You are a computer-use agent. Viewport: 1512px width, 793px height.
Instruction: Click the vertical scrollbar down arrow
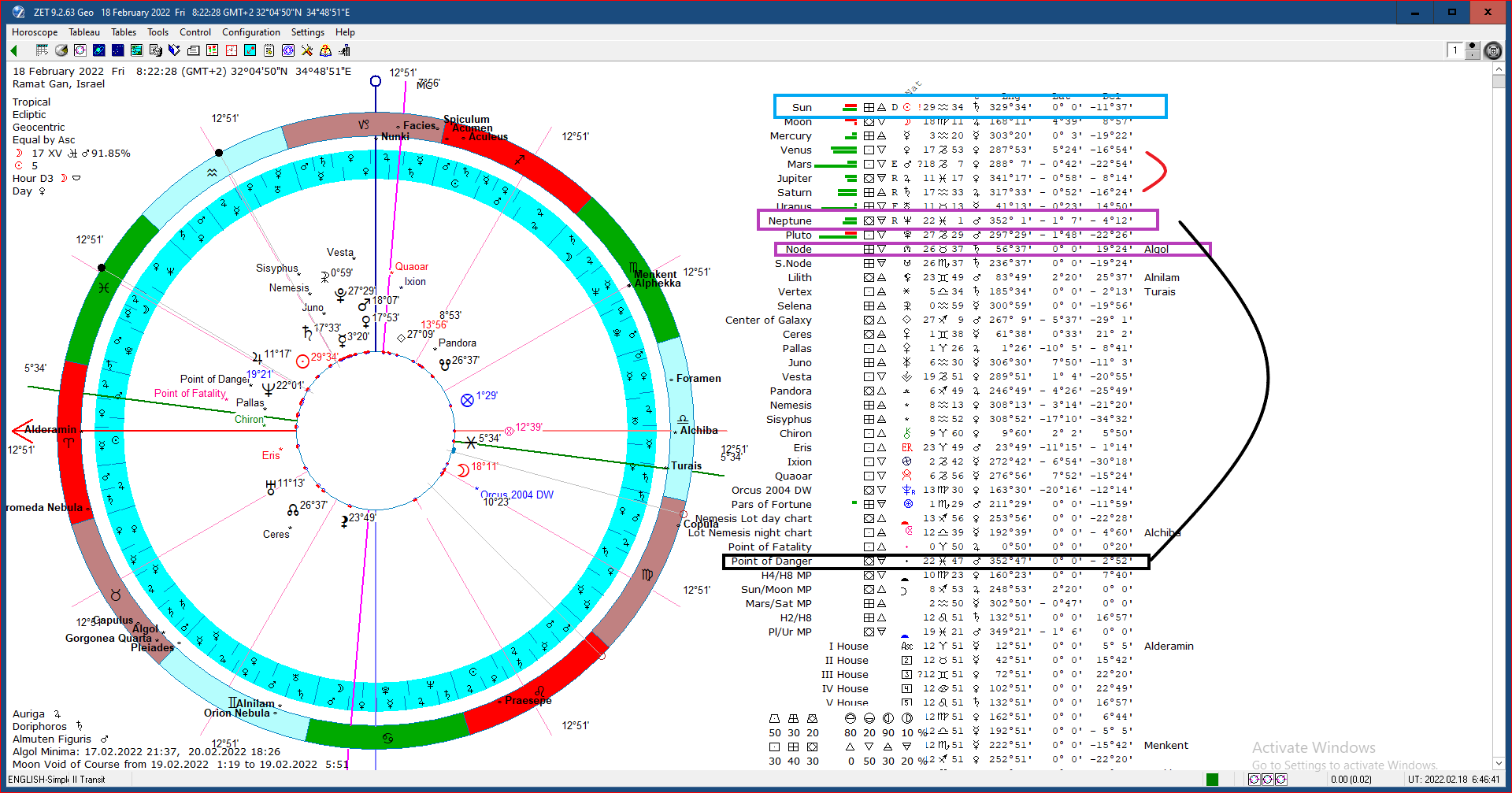(x=1499, y=763)
